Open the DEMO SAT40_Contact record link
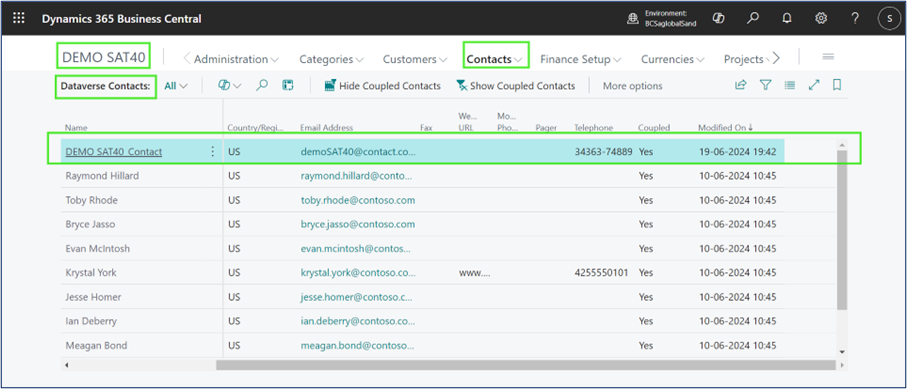The image size is (907, 389). pos(113,152)
